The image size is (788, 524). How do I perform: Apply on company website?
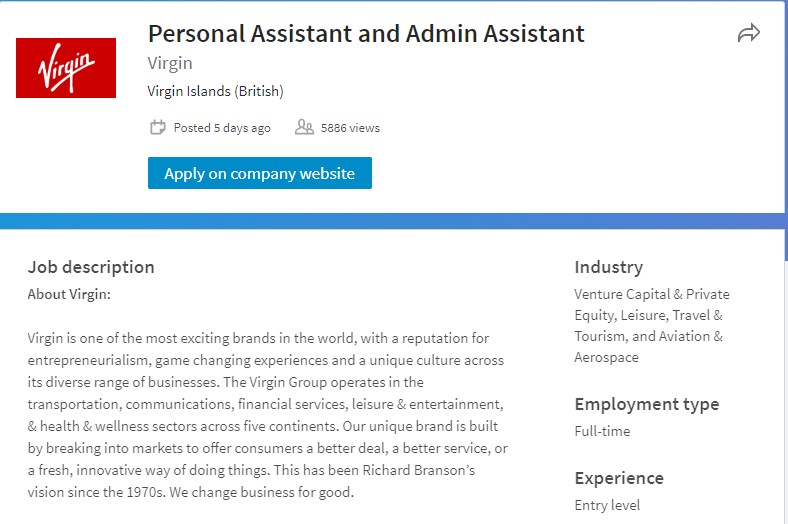260,173
